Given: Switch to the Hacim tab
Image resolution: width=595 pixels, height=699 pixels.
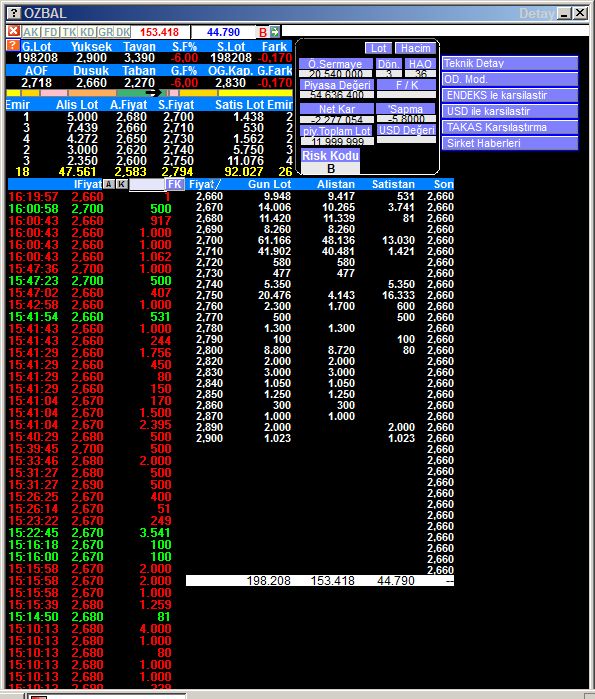Looking at the screenshot, I should [x=415, y=48].
